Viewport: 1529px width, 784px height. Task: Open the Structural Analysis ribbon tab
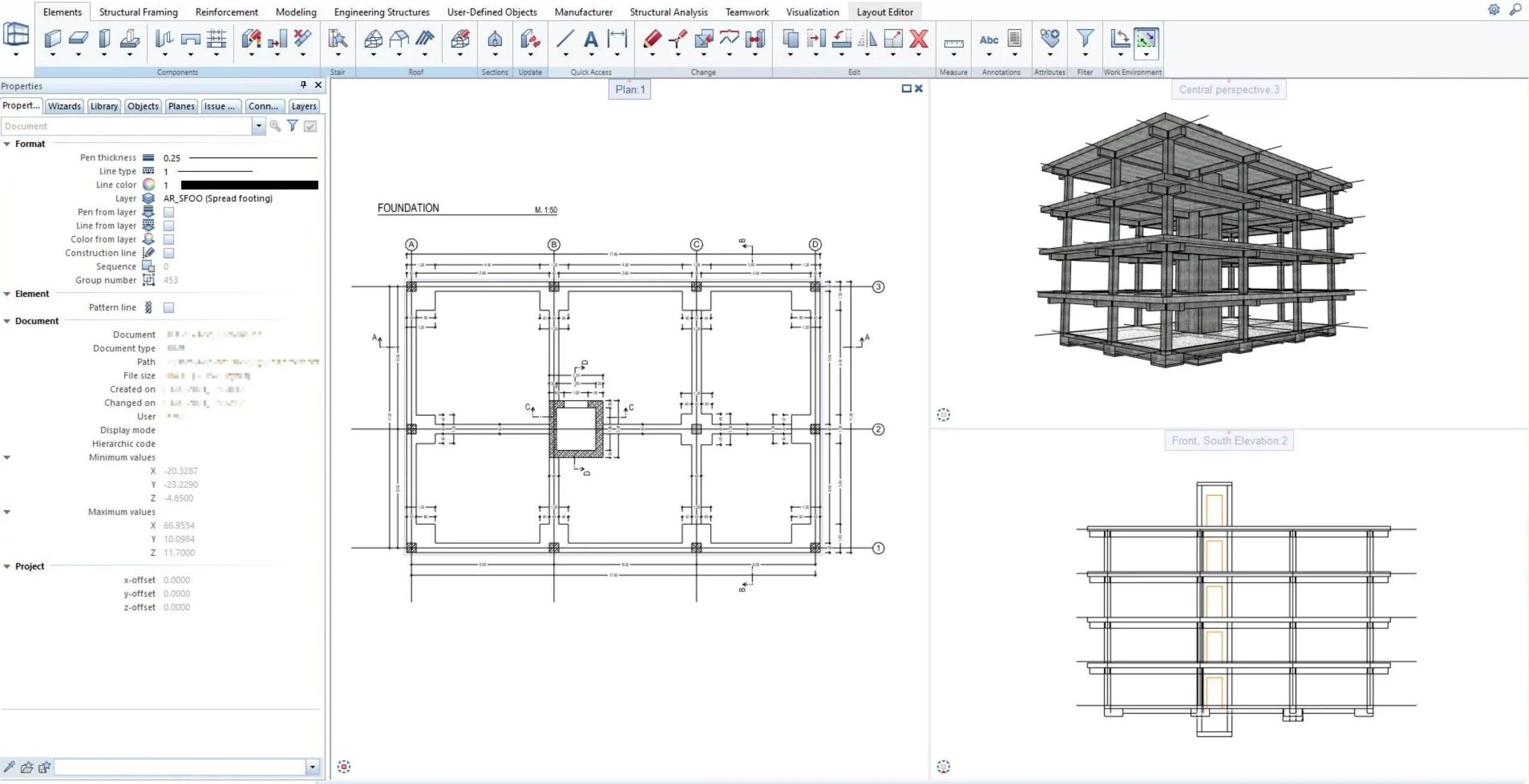coord(669,12)
